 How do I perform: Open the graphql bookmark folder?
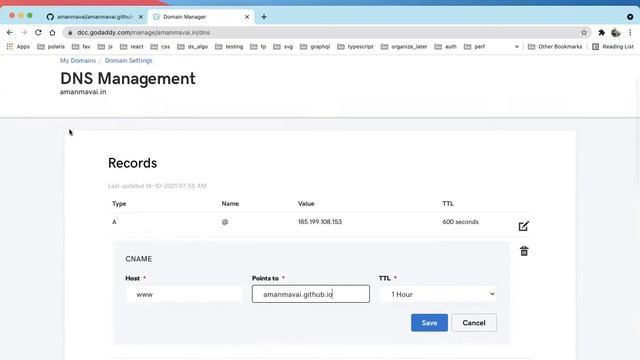[315, 47]
